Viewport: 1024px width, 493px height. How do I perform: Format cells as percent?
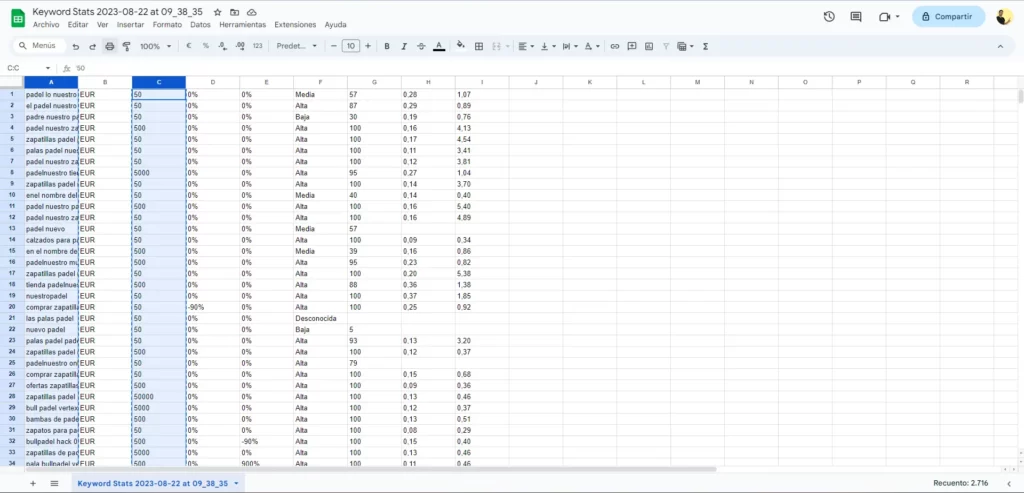(206, 46)
